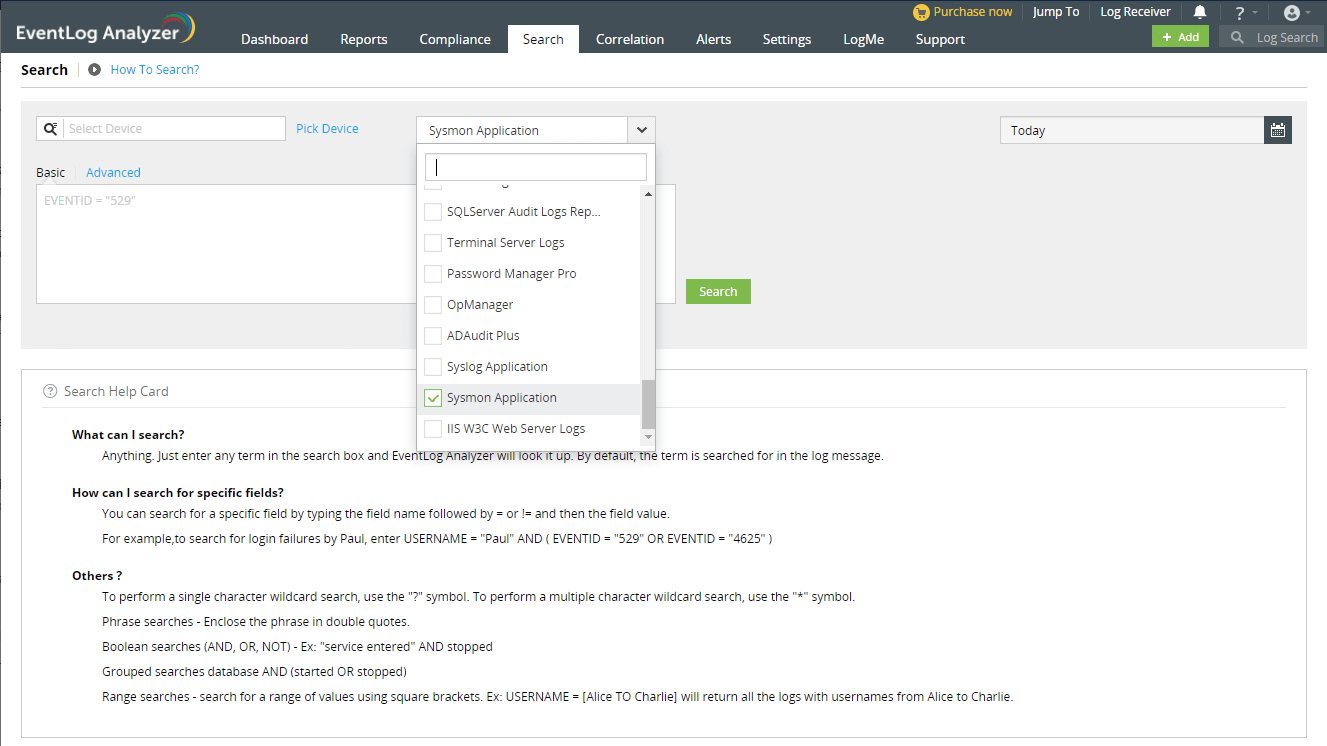
Task: Click the Today date range field
Action: [1132, 130]
